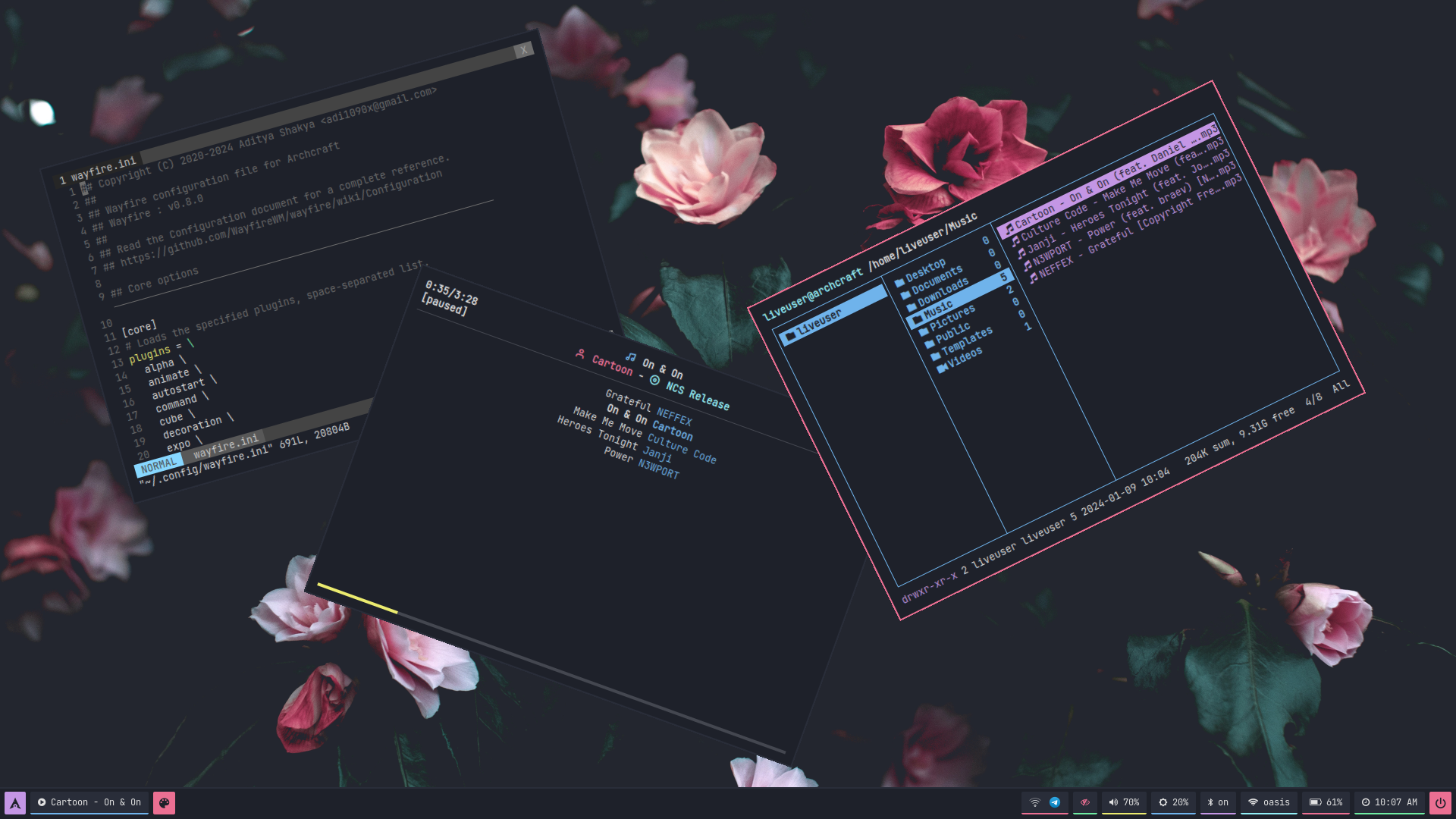Viewport: 1456px width, 819px height.
Task: Click the battery 61% indicator
Action: (1326, 802)
